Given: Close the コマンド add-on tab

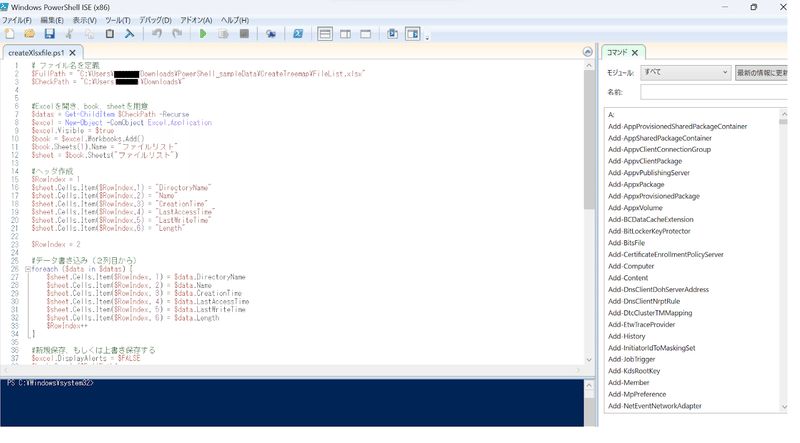Looking at the screenshot, I should tap(635, 53).
